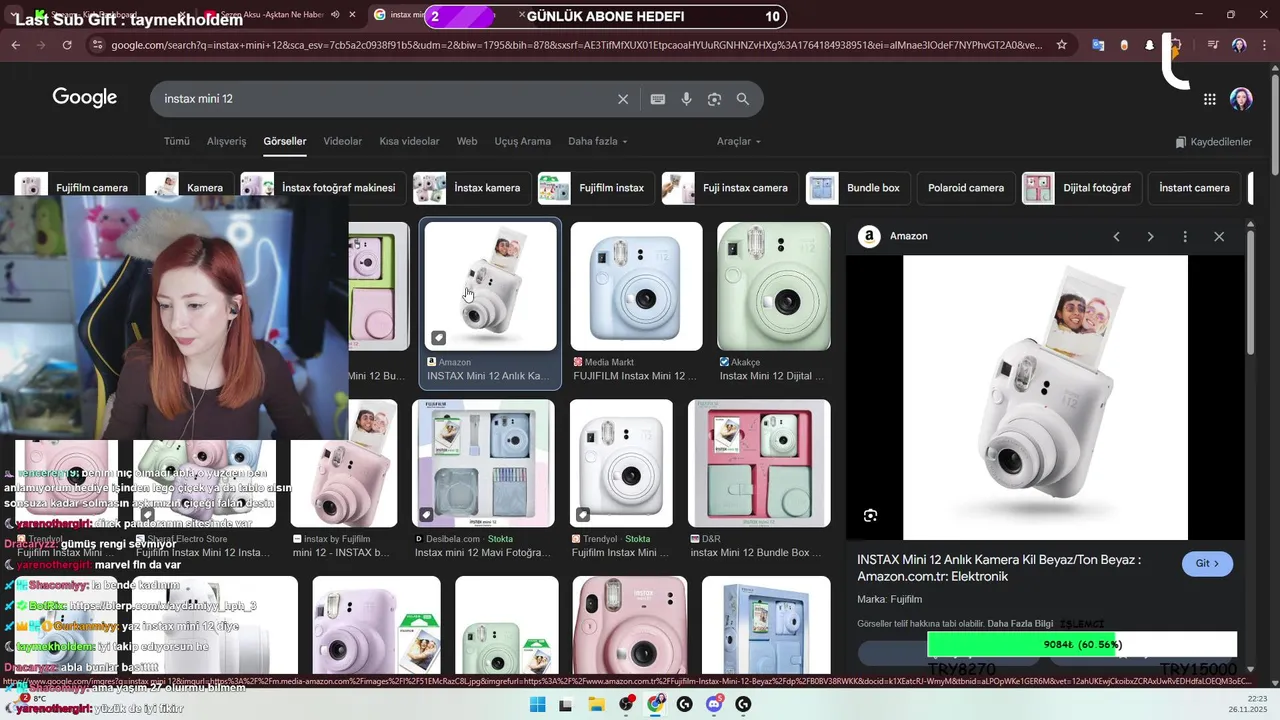Go back in browser history

point(15,45)
